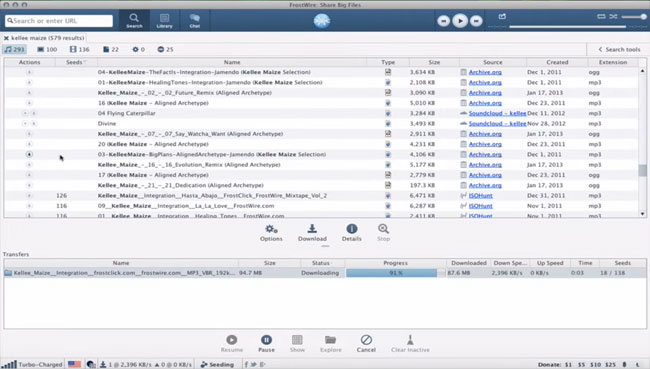Sort transfers by Status column
Screen dimensions: 650x369
322,263
